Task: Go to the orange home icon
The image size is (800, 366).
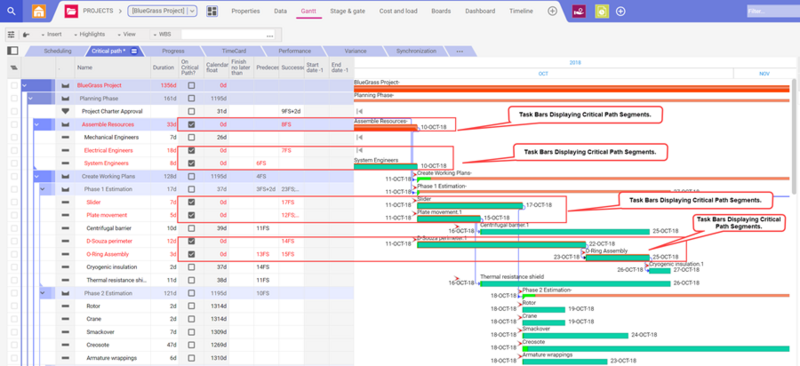Action: point(39,11)
